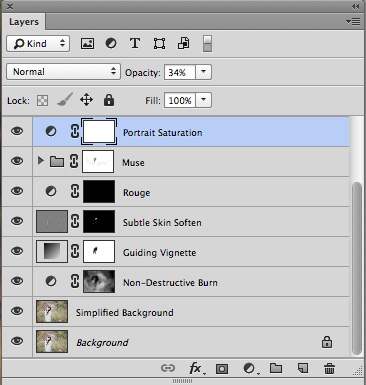The height and width of the screenshot is (385, 366).
Task: Lock transparent pixels
Action: tap(42, 100)
